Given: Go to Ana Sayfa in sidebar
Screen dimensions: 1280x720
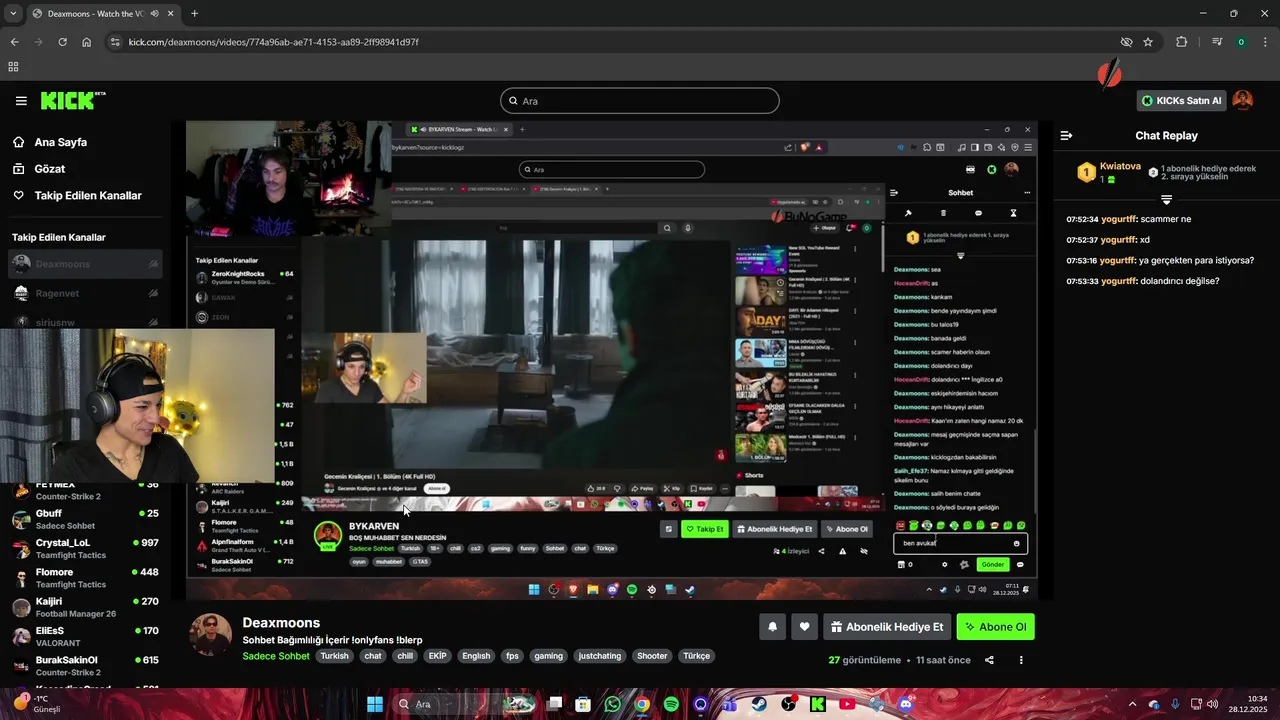Looking at the screenshot, I should 61,142.
